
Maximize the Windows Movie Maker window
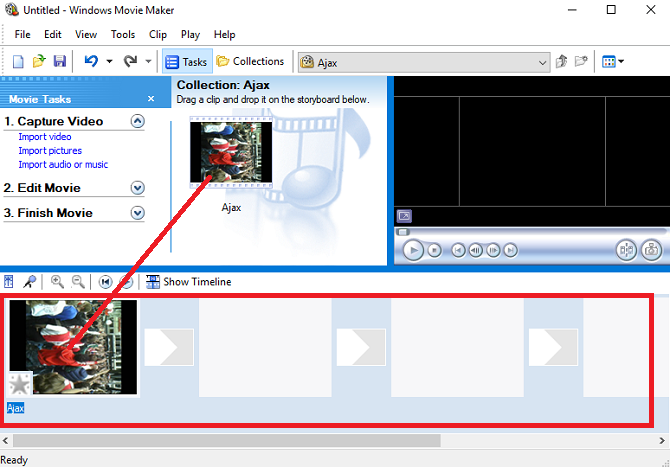(611, 9)
